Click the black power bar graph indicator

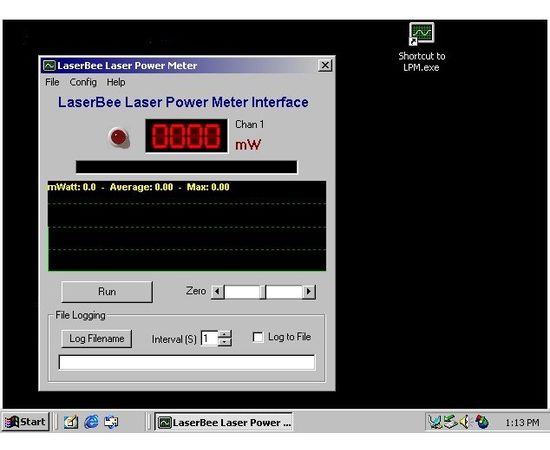pyautogui.click(x=187, y=167)
